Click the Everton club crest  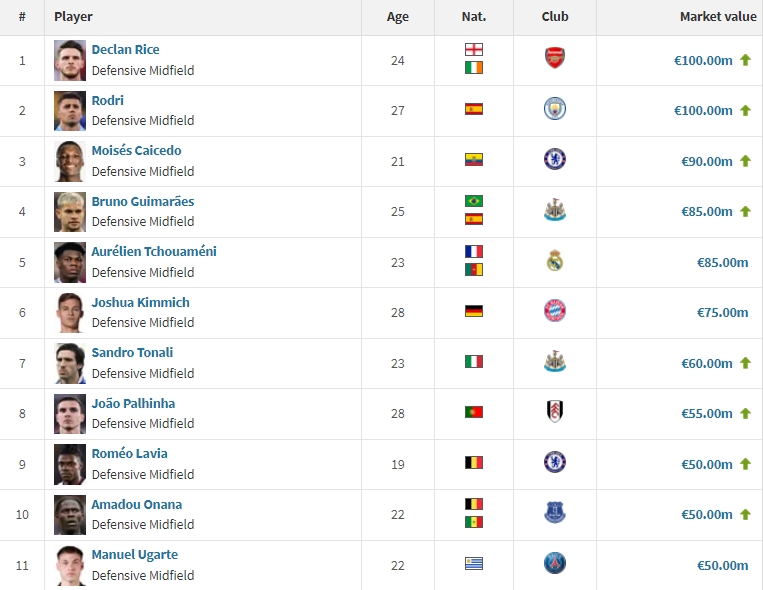(x=555, y=513)
